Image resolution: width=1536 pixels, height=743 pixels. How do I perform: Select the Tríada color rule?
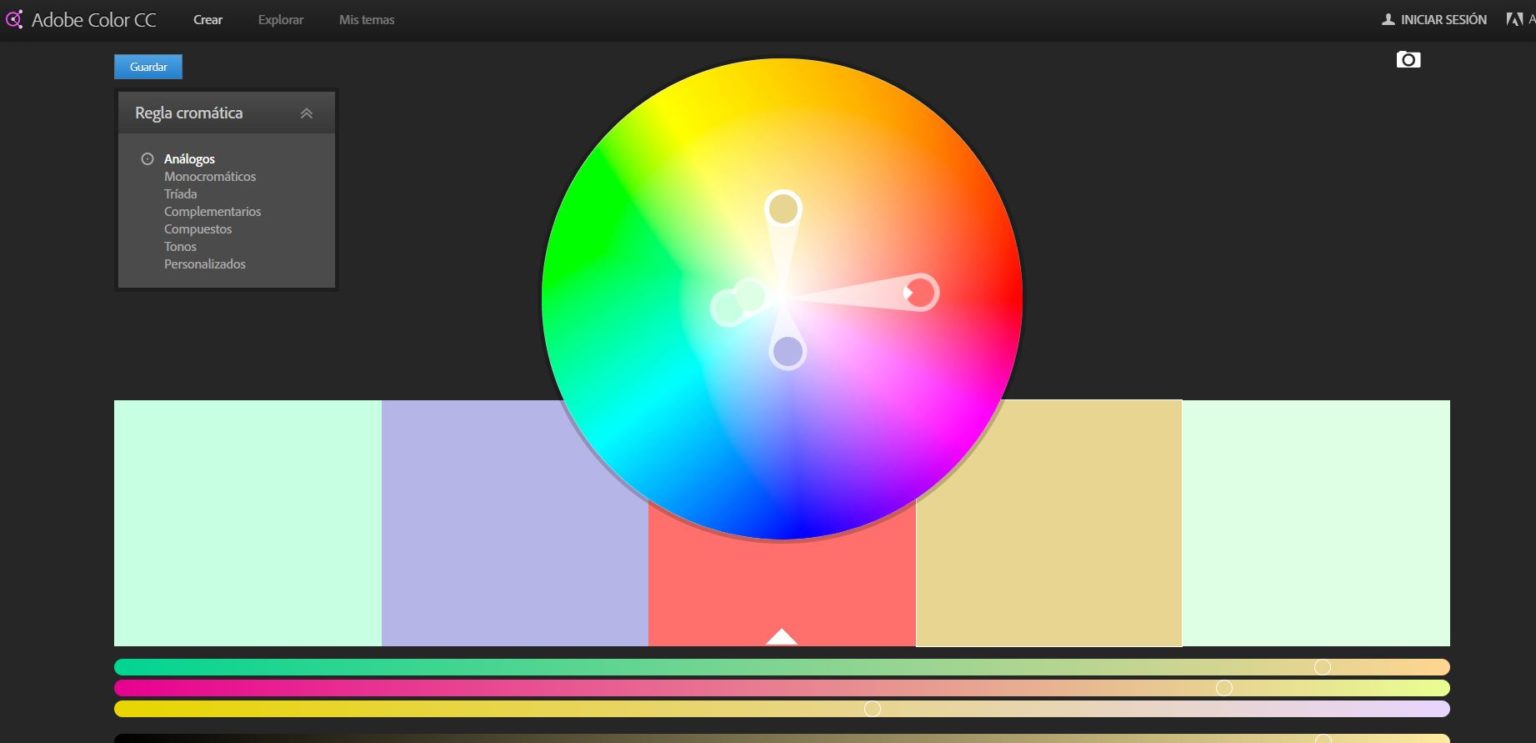(181, 193)
